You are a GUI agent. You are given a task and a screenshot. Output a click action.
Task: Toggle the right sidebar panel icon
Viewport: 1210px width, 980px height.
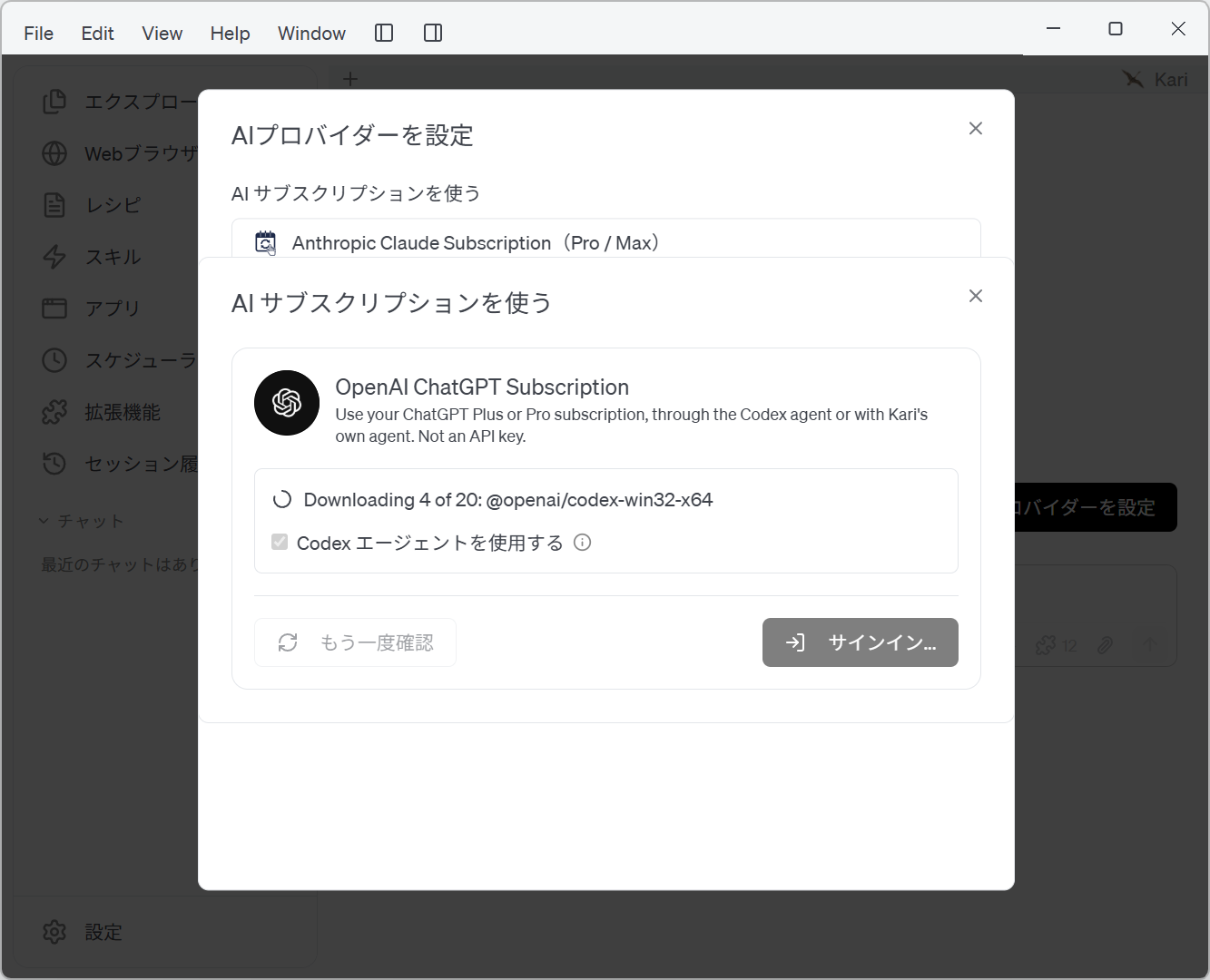click(433, 34)
